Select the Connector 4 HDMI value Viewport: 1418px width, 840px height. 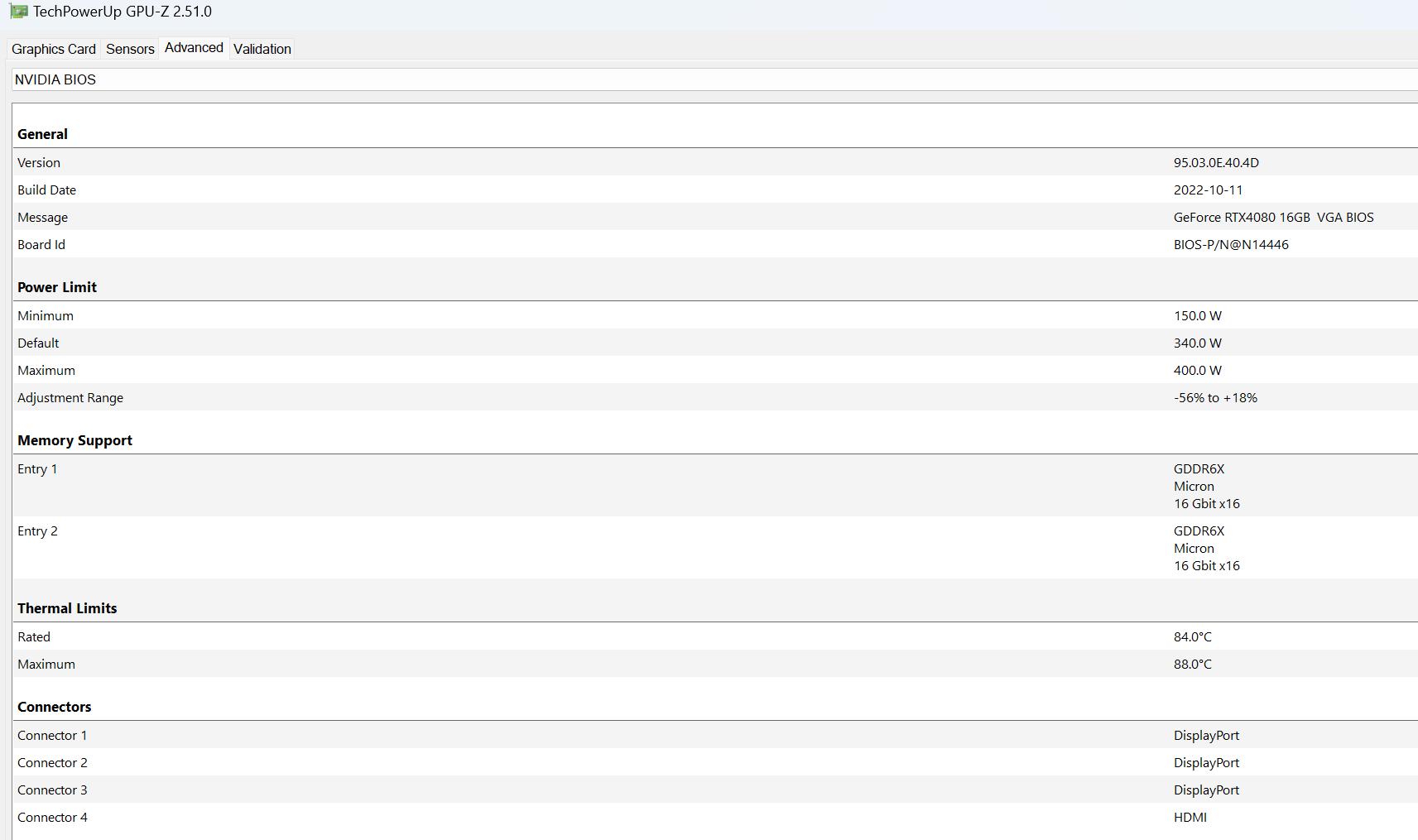click(x=1190, y=818)
